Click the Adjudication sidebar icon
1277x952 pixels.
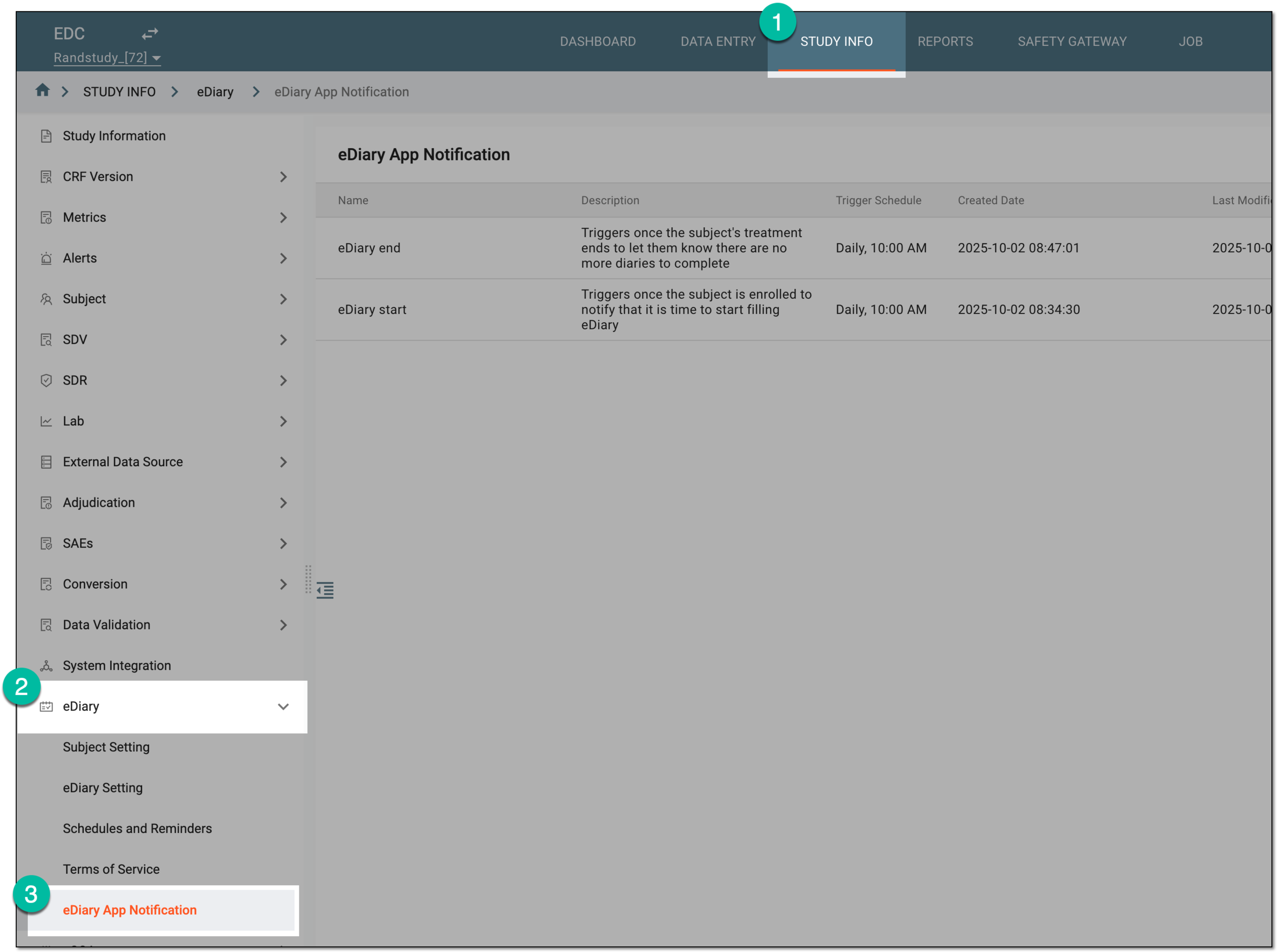(46, 503)
